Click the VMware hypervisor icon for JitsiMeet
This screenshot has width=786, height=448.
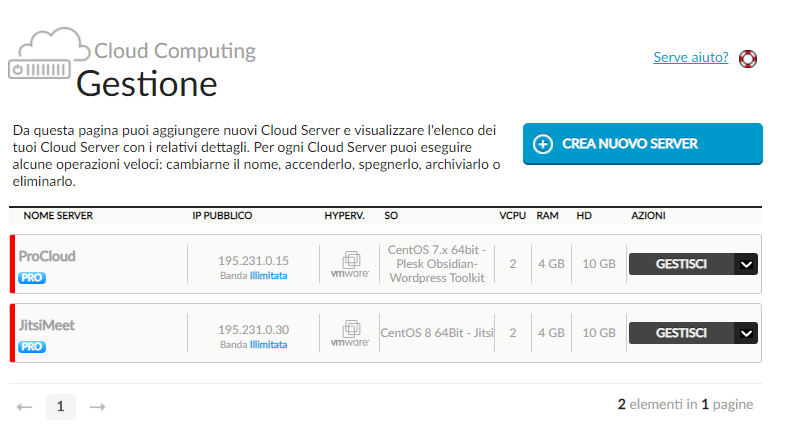coord(351,333)
